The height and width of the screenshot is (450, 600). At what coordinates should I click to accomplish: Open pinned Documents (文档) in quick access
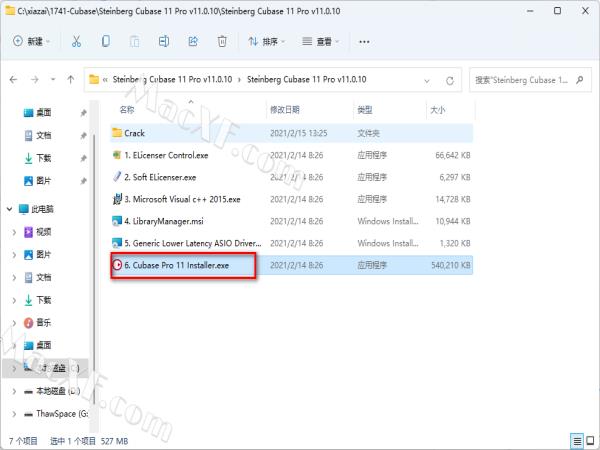point(43,135)
